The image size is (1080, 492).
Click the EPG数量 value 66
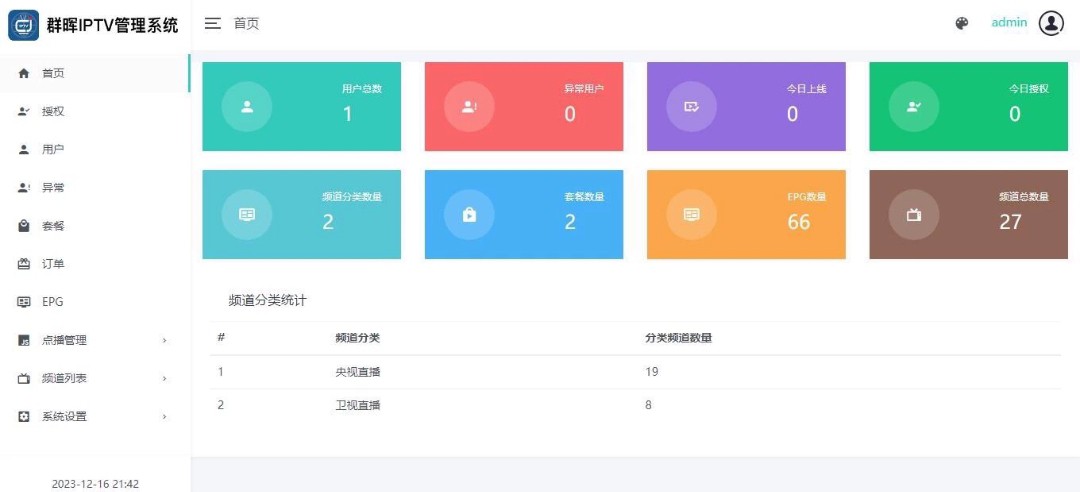tap(799, 222)
